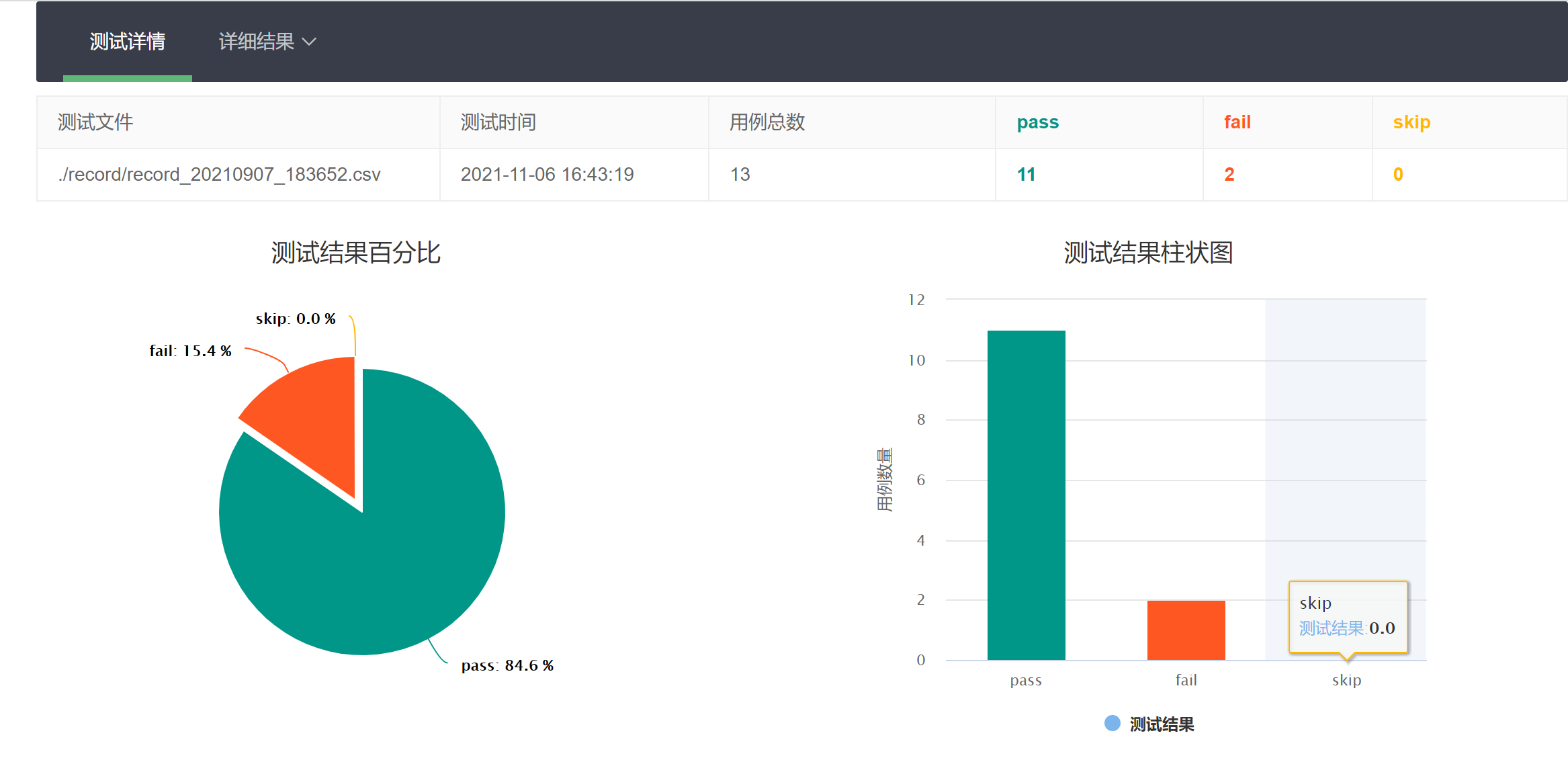Click the orange fail bar
The width and height of the screenshot is (1568, 758).
pos(1186,630)
